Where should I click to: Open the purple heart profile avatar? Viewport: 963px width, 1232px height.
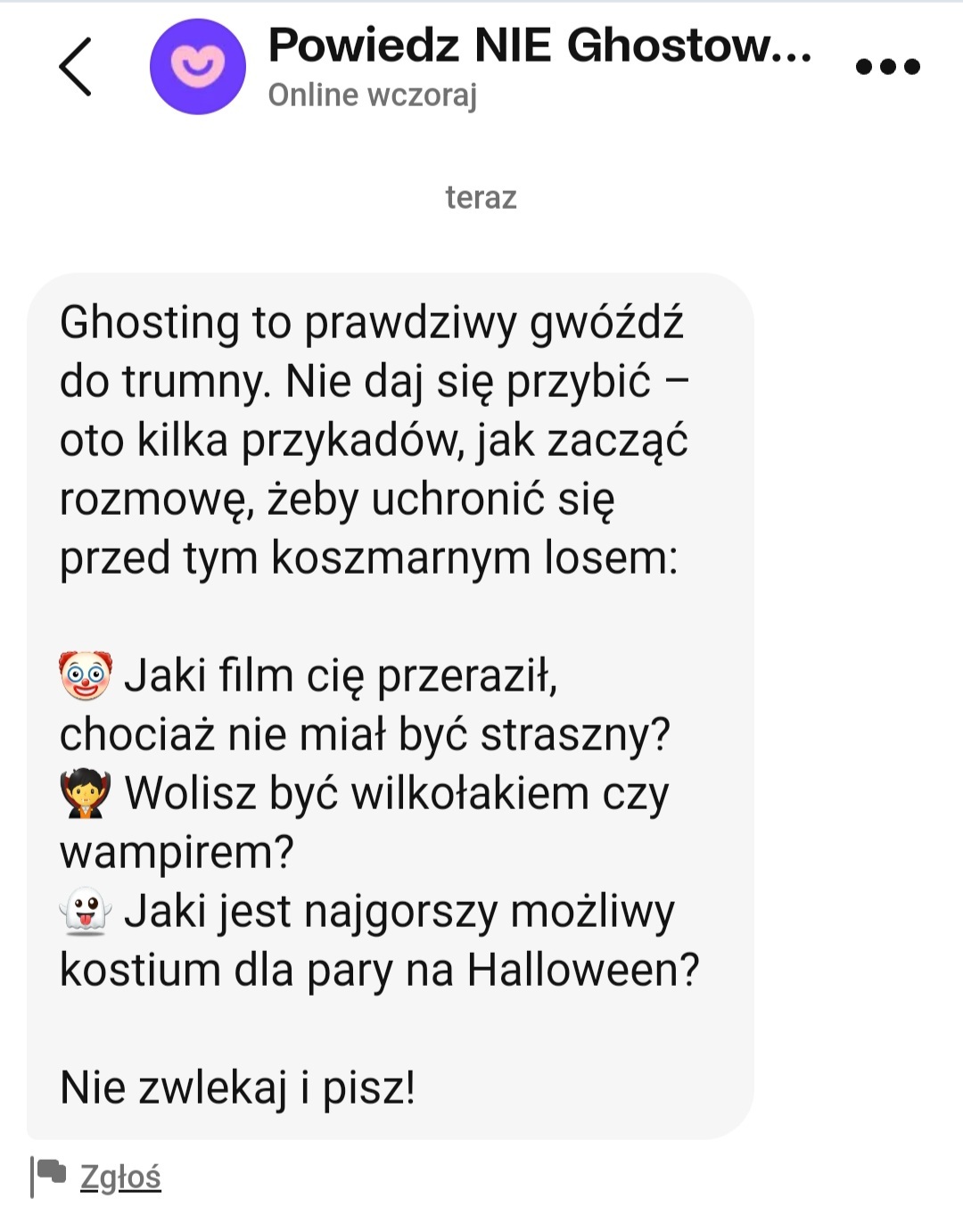coord(197,67)
